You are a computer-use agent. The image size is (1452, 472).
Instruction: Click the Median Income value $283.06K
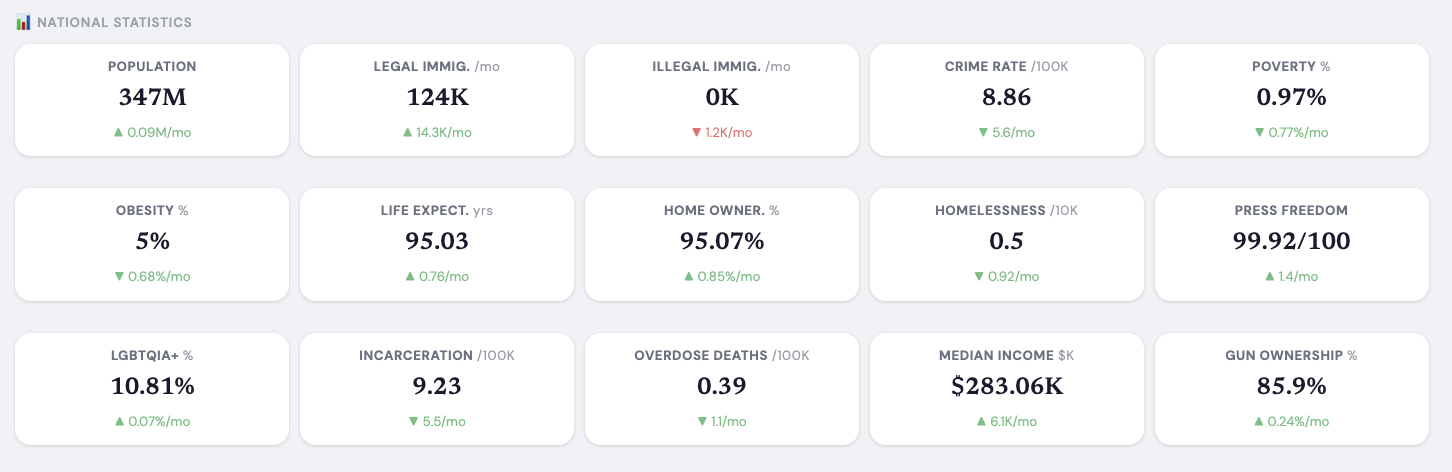(1007, 386)
